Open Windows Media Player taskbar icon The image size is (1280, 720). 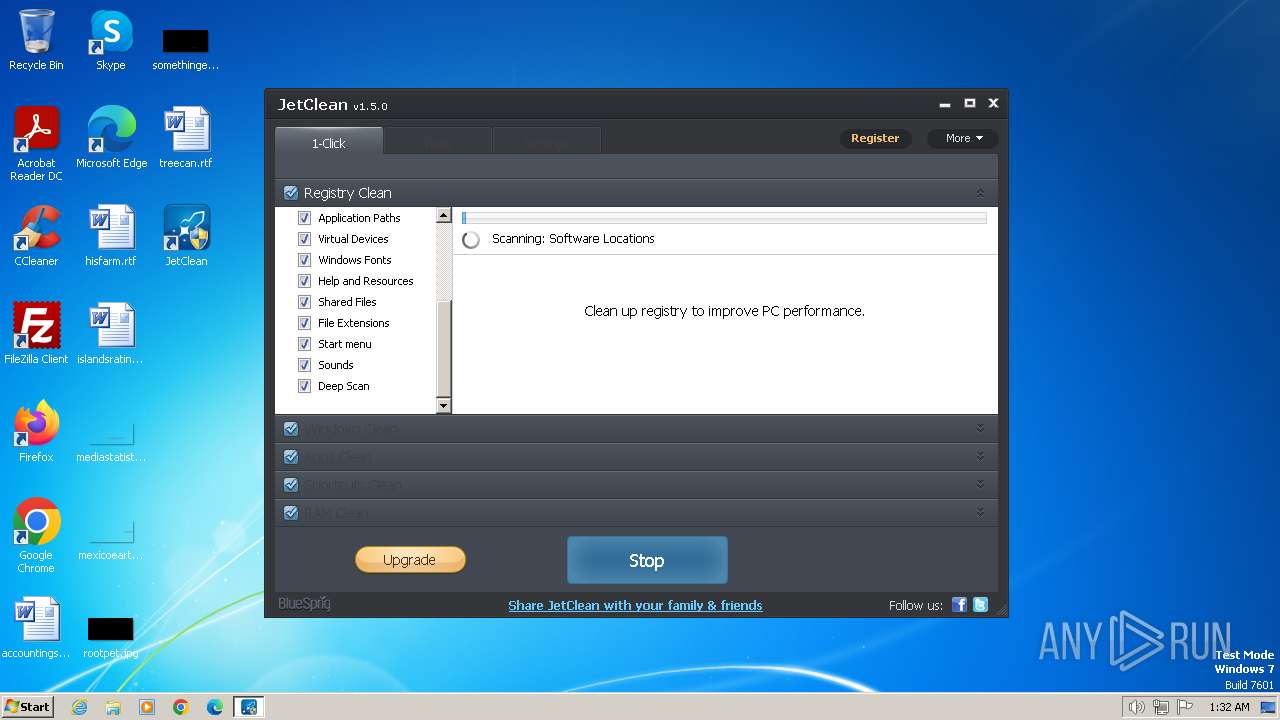click(x=147, y=707)
